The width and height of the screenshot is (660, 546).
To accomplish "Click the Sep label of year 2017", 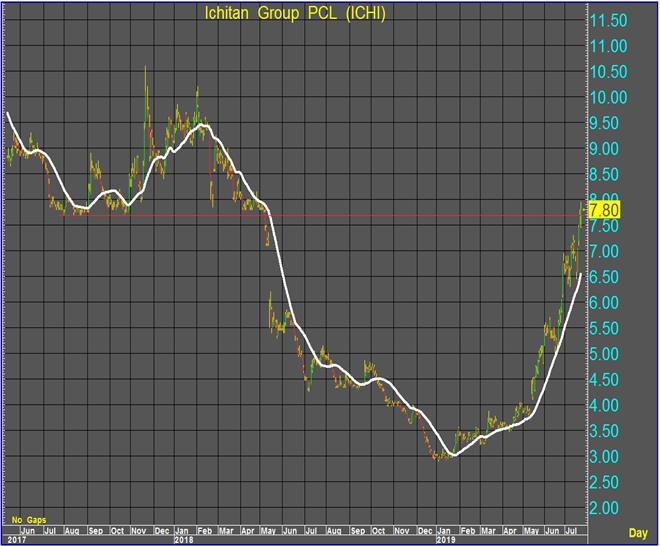I will click(x=96, y=530).
